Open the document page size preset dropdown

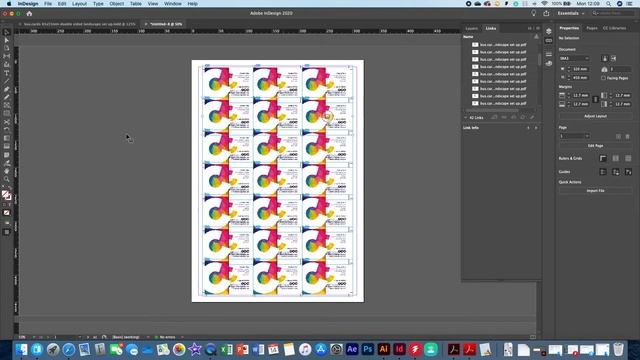[574, 58]
